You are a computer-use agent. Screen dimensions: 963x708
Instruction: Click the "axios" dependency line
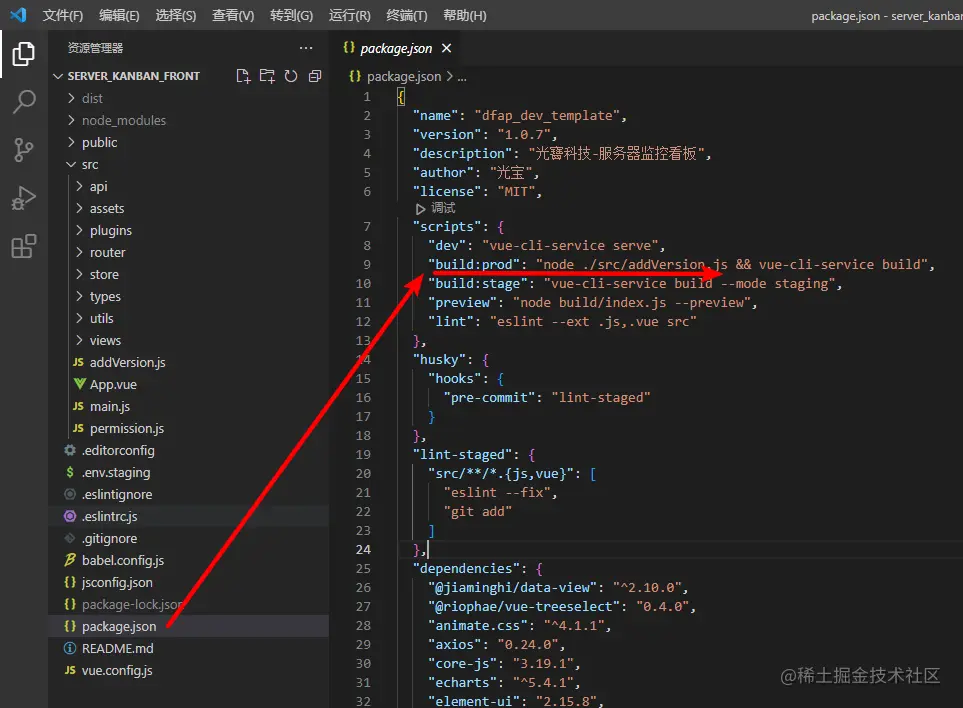click(x=496, y=644)
